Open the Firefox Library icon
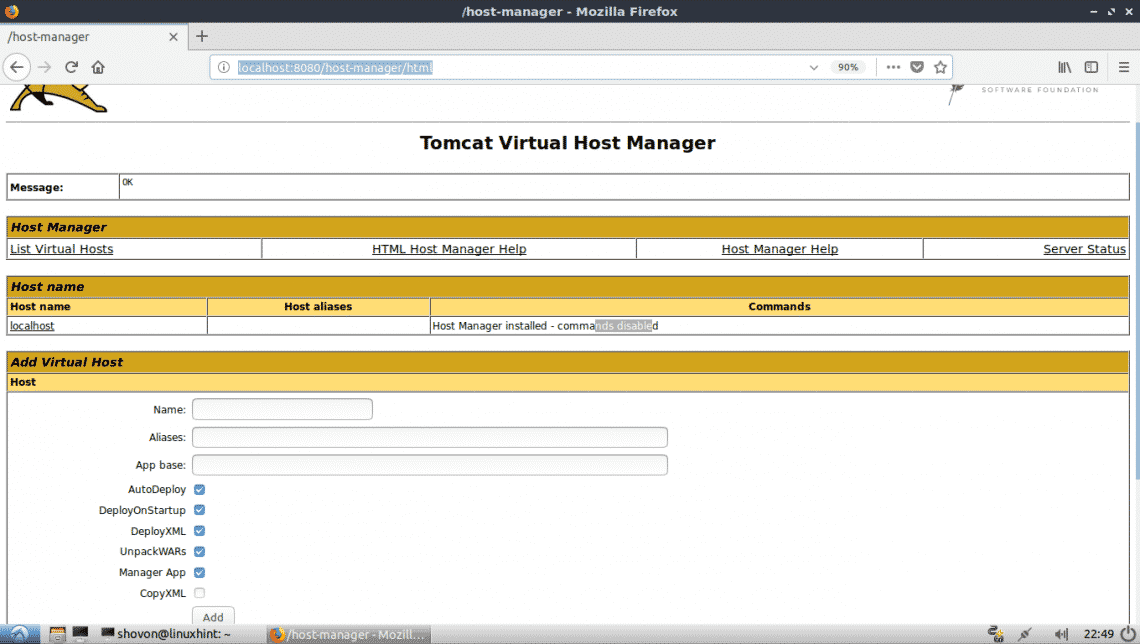Viewport: 1140px width, 644px height. click(x=1064, y=67)
